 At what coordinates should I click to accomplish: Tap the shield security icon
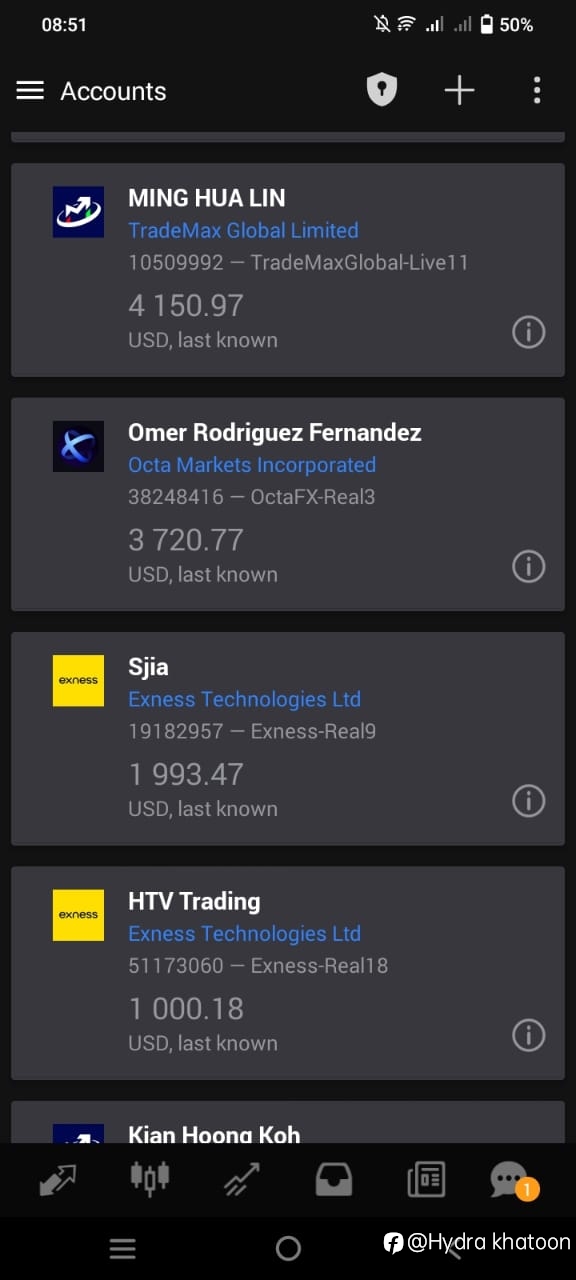381,91
